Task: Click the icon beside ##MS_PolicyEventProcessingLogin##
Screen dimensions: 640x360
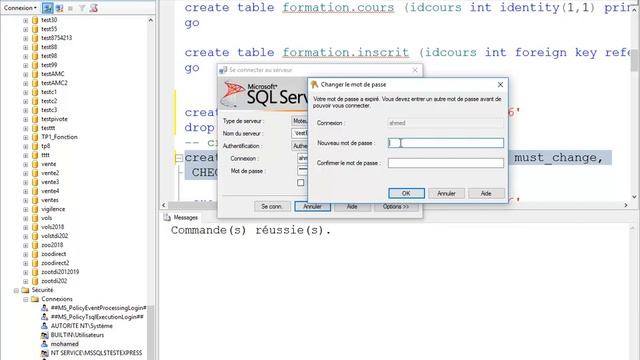Action: [x=44, y=308]
